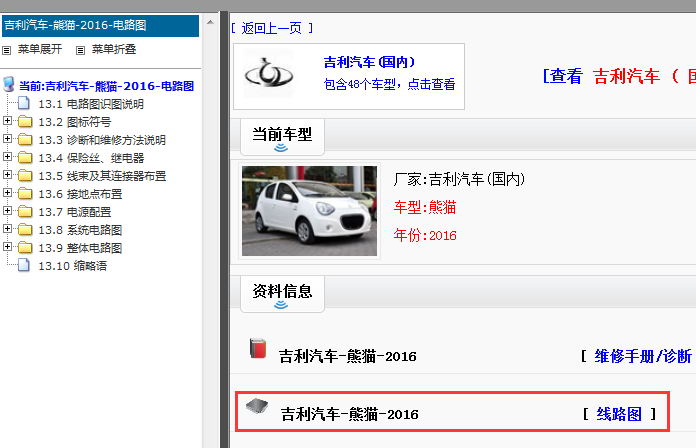
Task: Click the 菜单展开 expand-all icon
Action: [7, 50]
